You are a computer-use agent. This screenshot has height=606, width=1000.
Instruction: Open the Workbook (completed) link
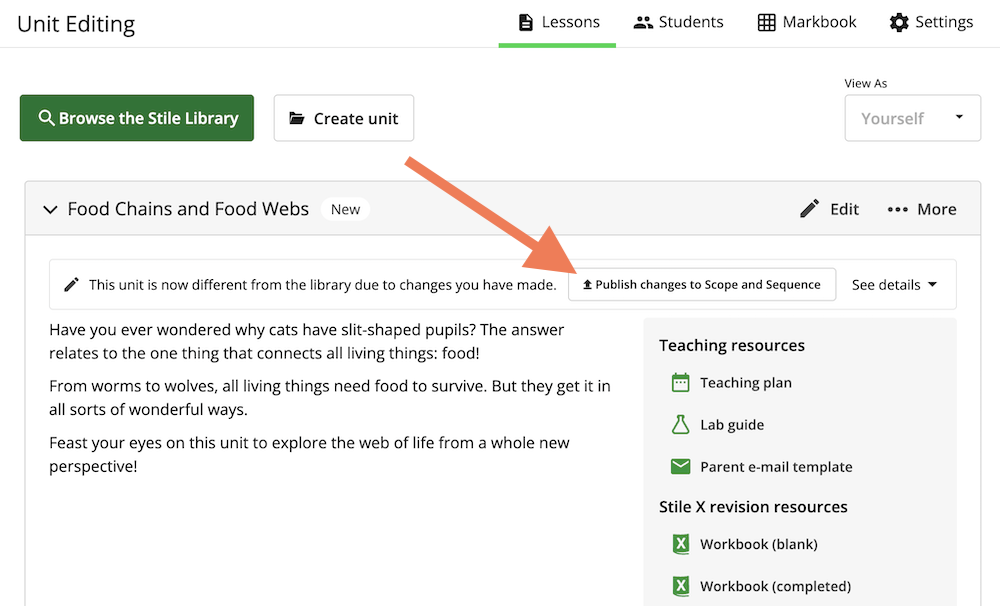click(x=775, y=586)
